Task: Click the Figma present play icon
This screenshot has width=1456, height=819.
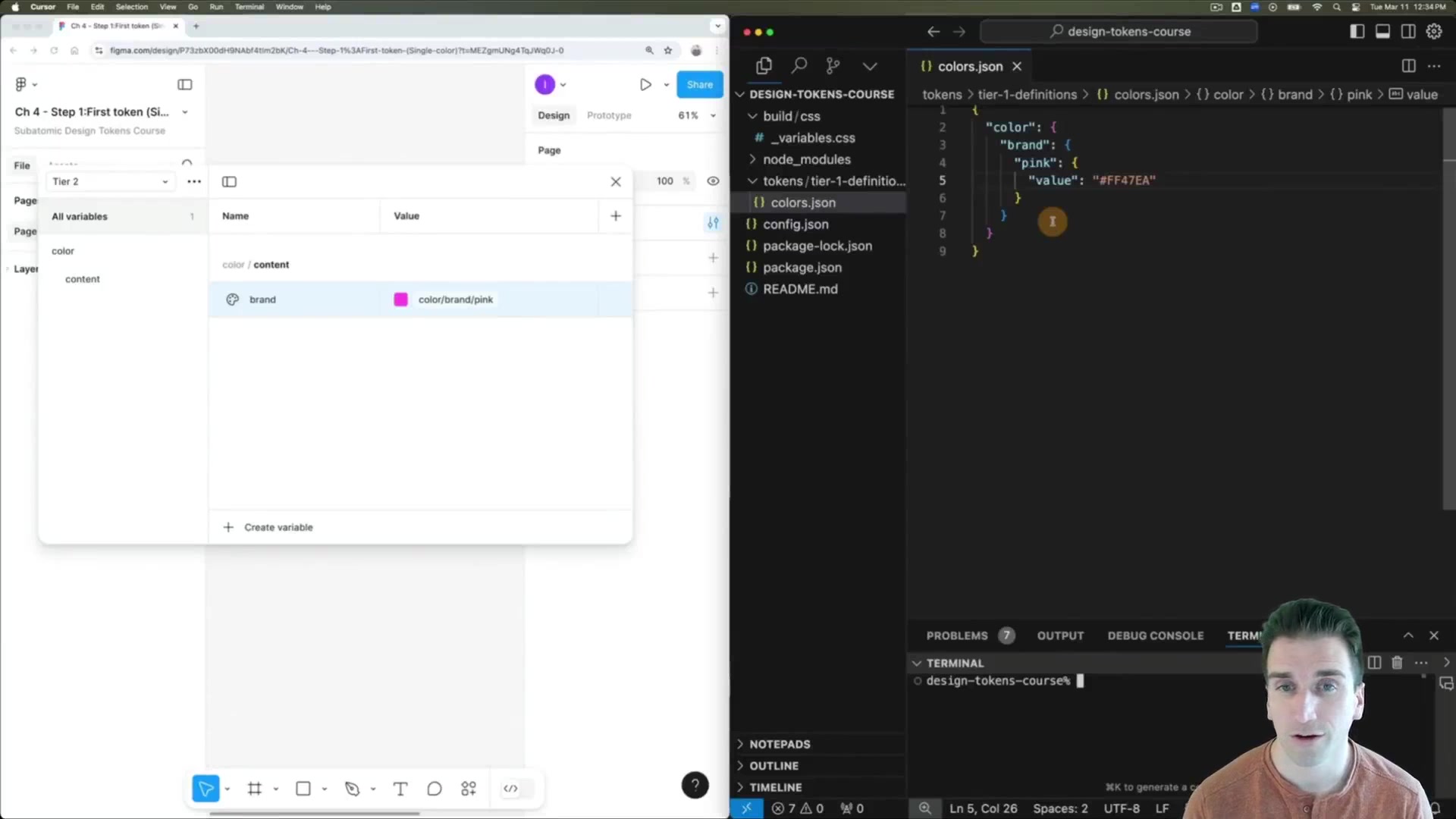Action: pos(645,84)
